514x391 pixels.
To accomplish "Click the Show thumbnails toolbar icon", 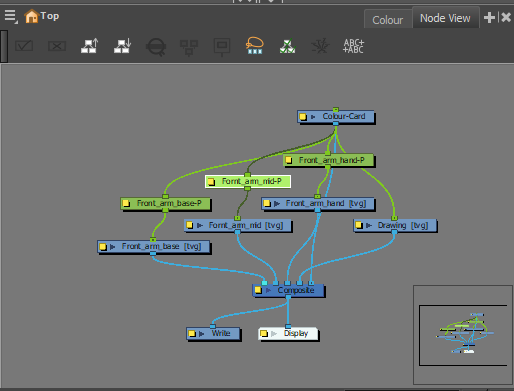I will click(x=222, y=47).
